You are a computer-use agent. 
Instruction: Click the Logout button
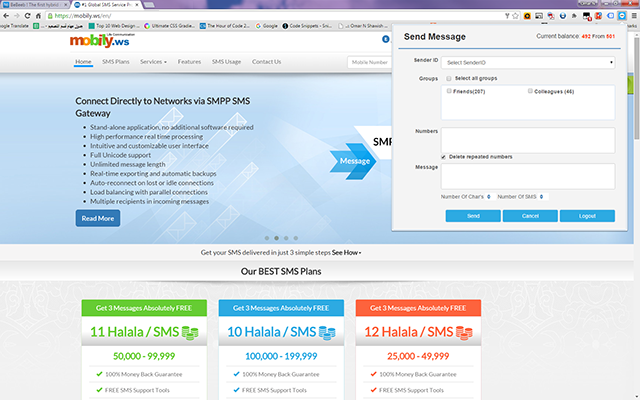point(587,216)
